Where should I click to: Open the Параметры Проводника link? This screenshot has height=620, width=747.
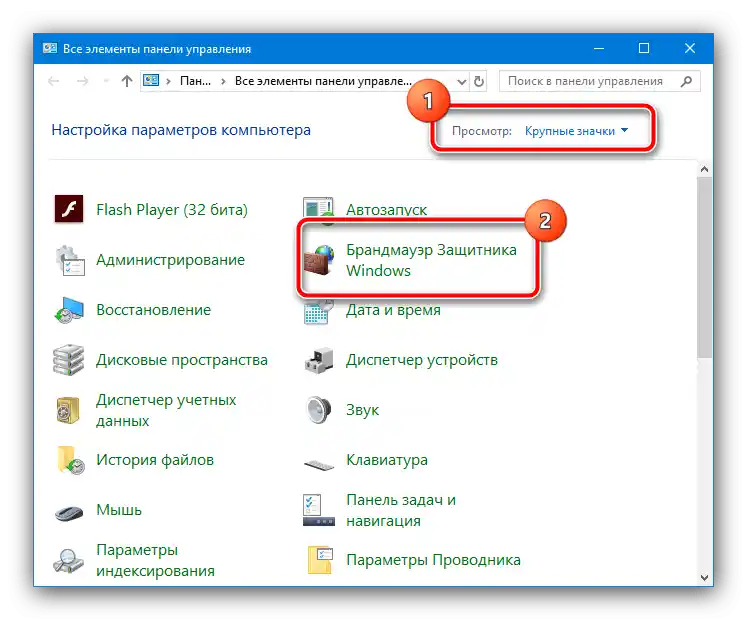433,560
